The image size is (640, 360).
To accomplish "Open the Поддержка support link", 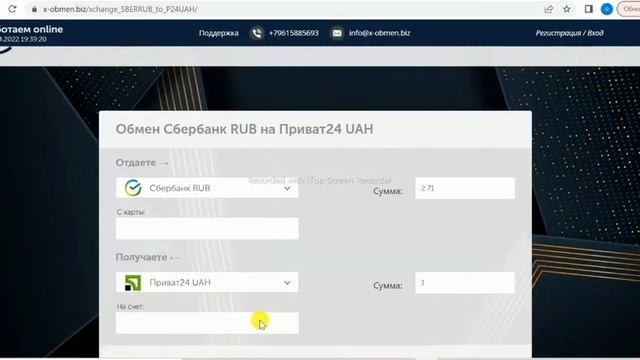I will (219, 33).
